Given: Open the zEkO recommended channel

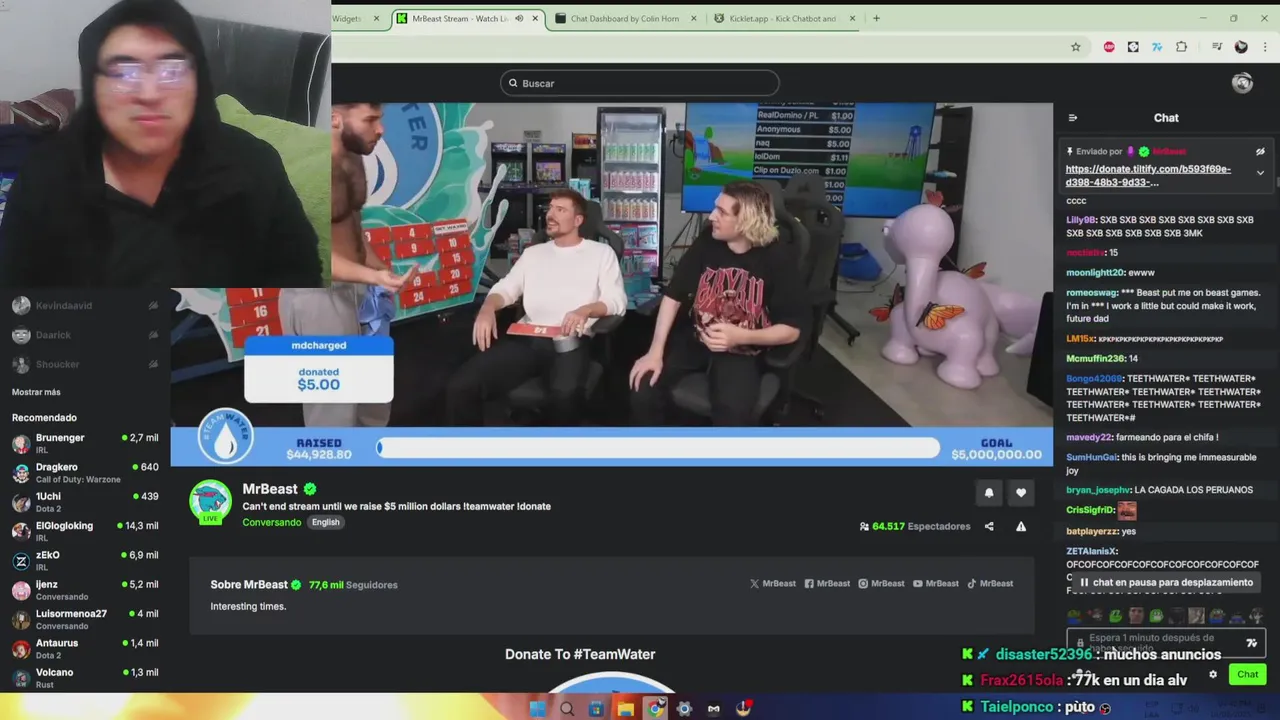Looking at the screenshot, I should 85,560.
